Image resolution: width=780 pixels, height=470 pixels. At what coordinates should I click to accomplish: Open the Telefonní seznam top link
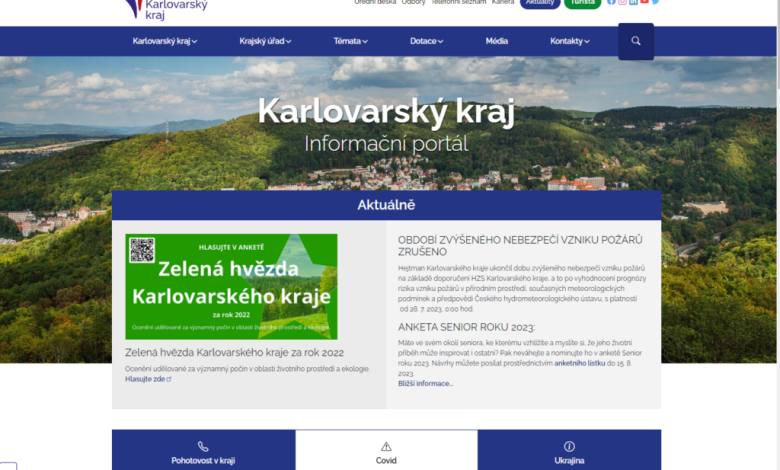pyautogui.click(x=458, y=2)
